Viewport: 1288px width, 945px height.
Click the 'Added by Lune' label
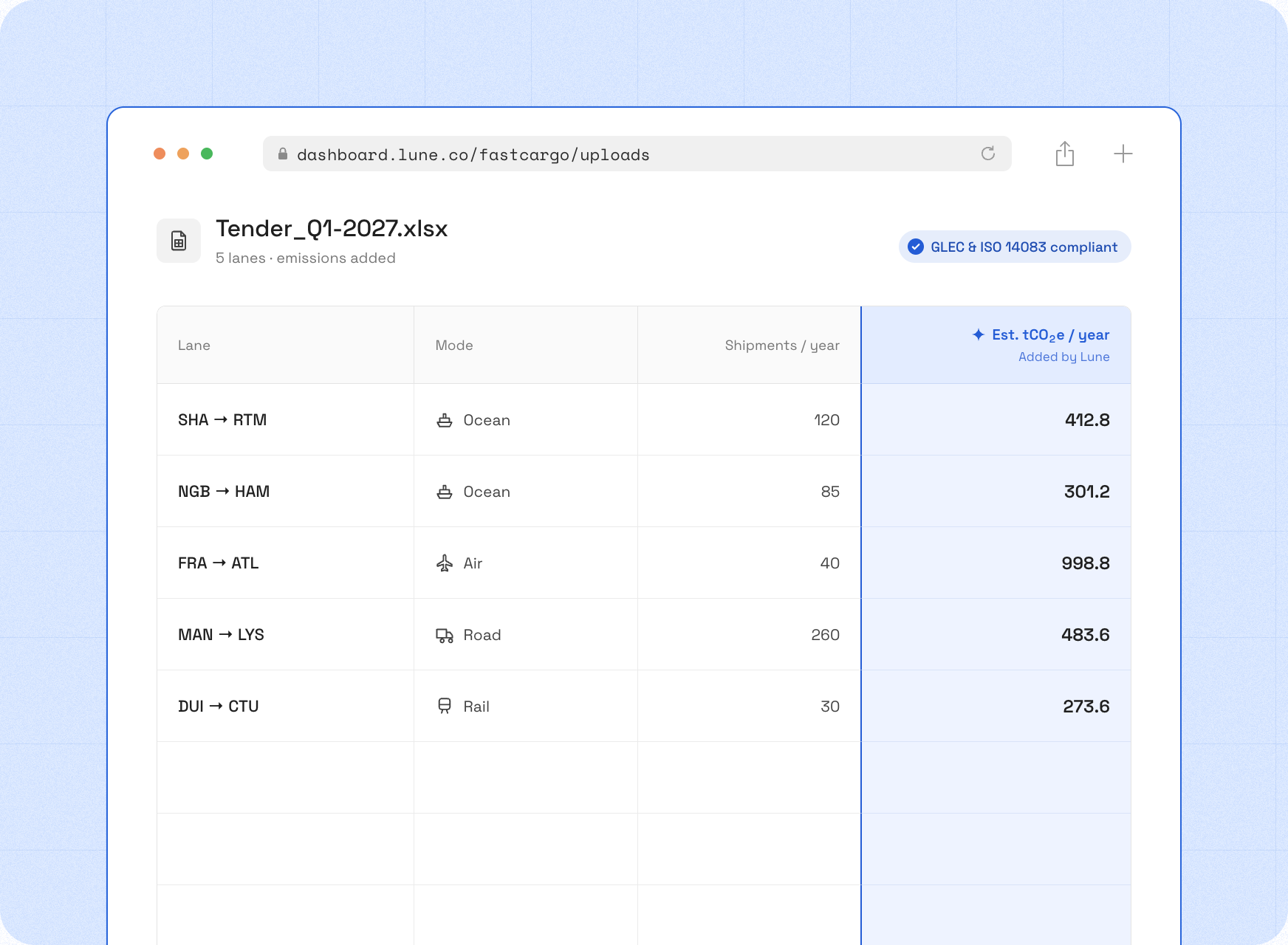point(1064,357)
